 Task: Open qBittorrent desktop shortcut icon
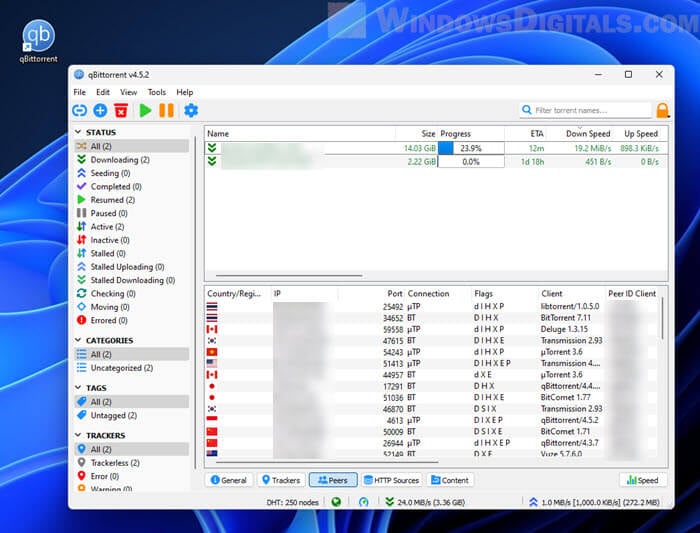(39, 41)
